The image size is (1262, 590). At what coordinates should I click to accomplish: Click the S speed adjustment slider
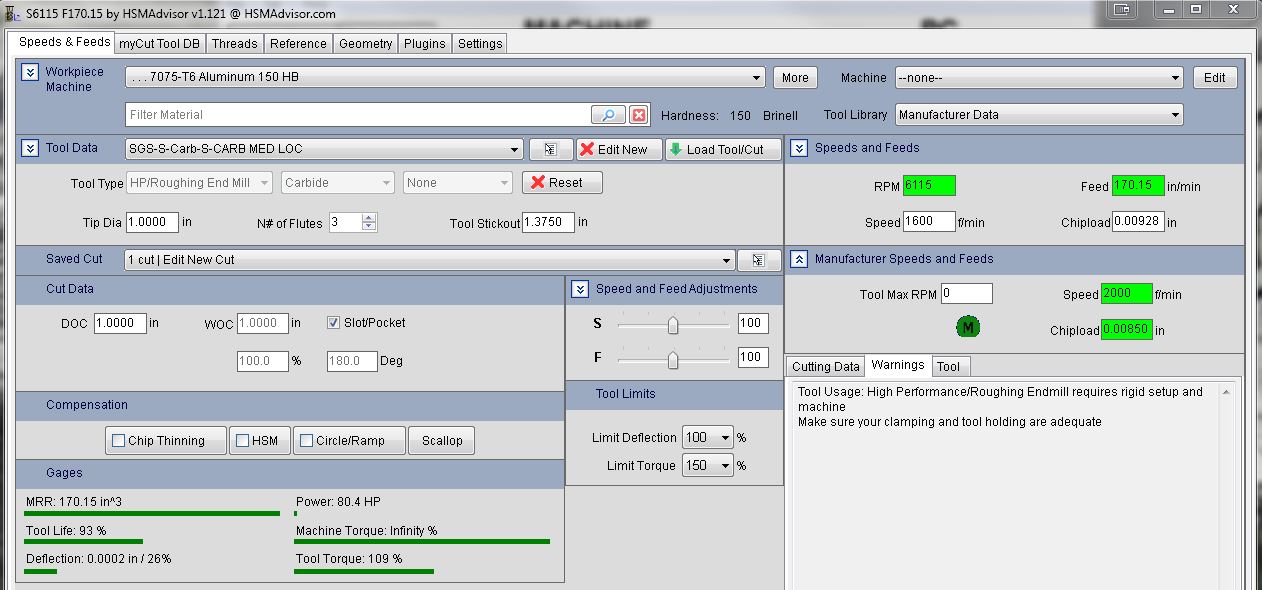[673, 325]
